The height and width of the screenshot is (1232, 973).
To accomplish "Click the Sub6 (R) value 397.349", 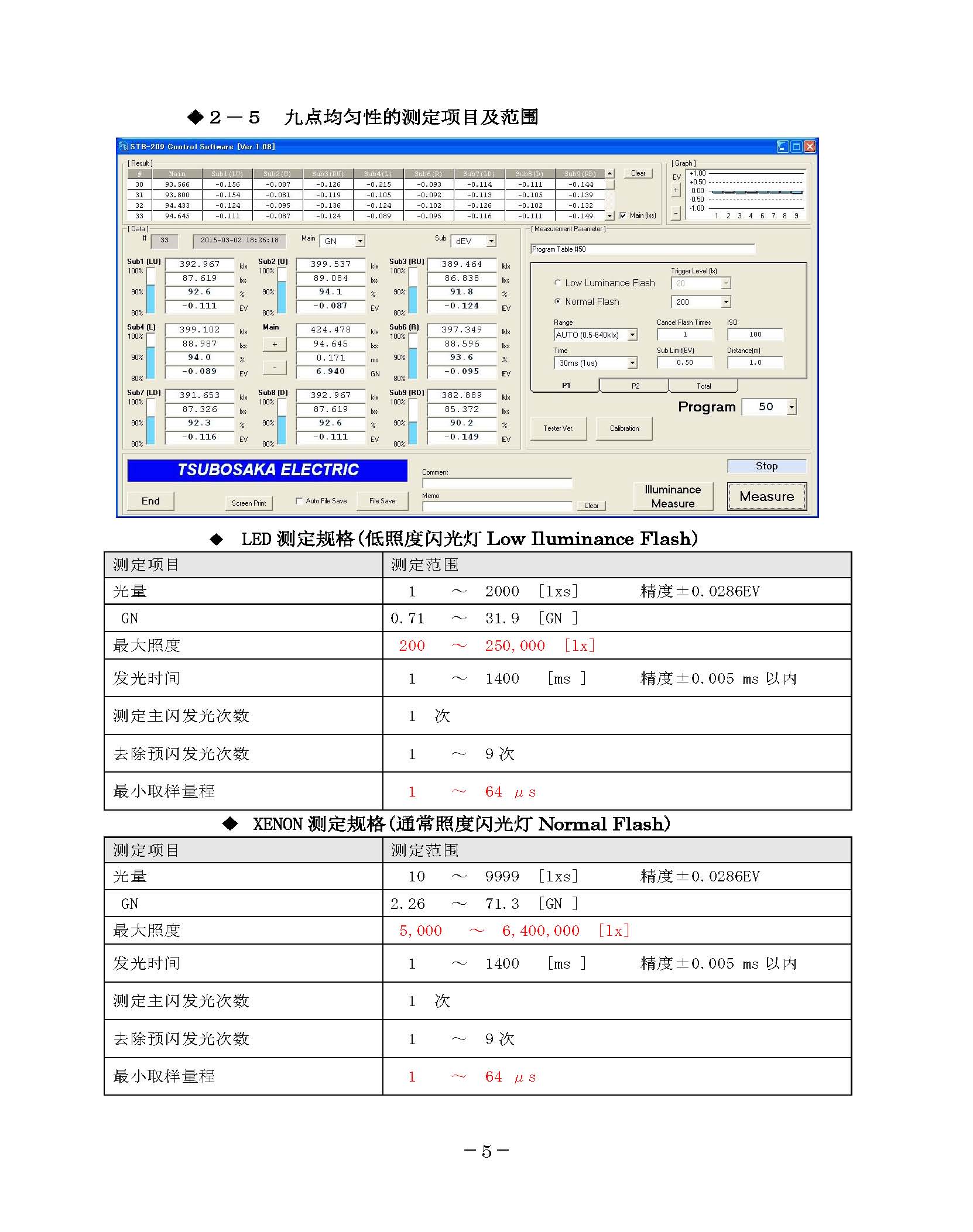I will tap(462, 330).
